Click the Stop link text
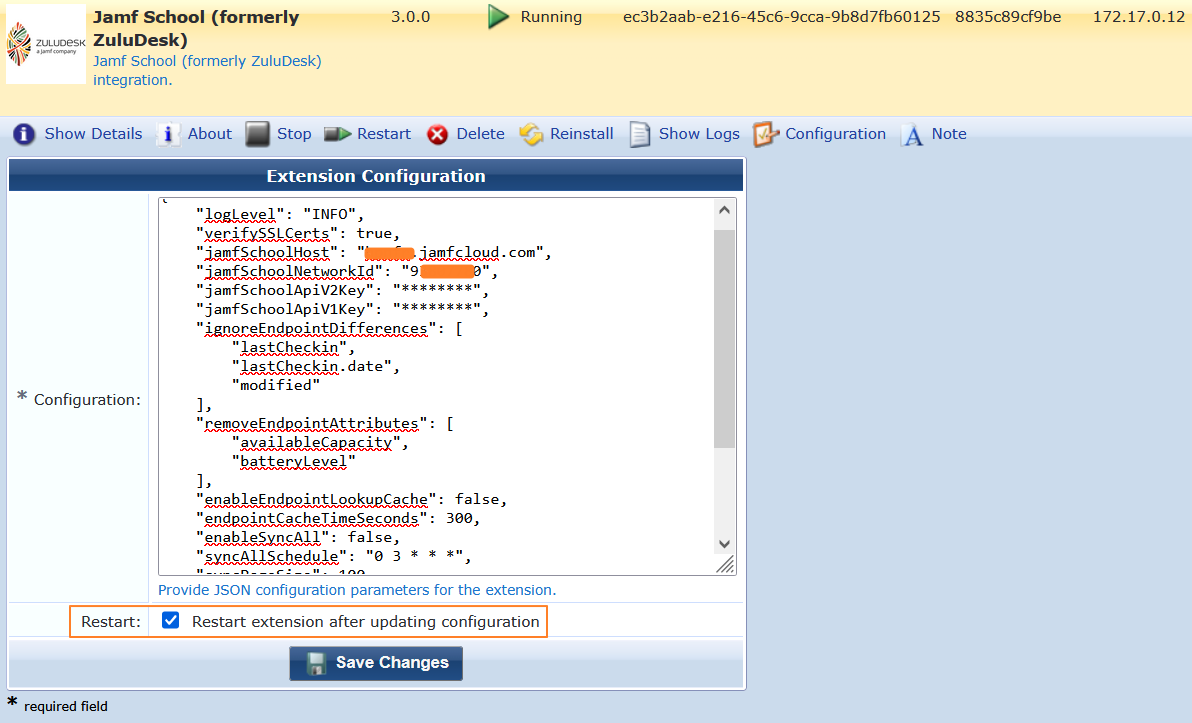The height and width of the screenshot is (723, 1192). click(294, 134)
